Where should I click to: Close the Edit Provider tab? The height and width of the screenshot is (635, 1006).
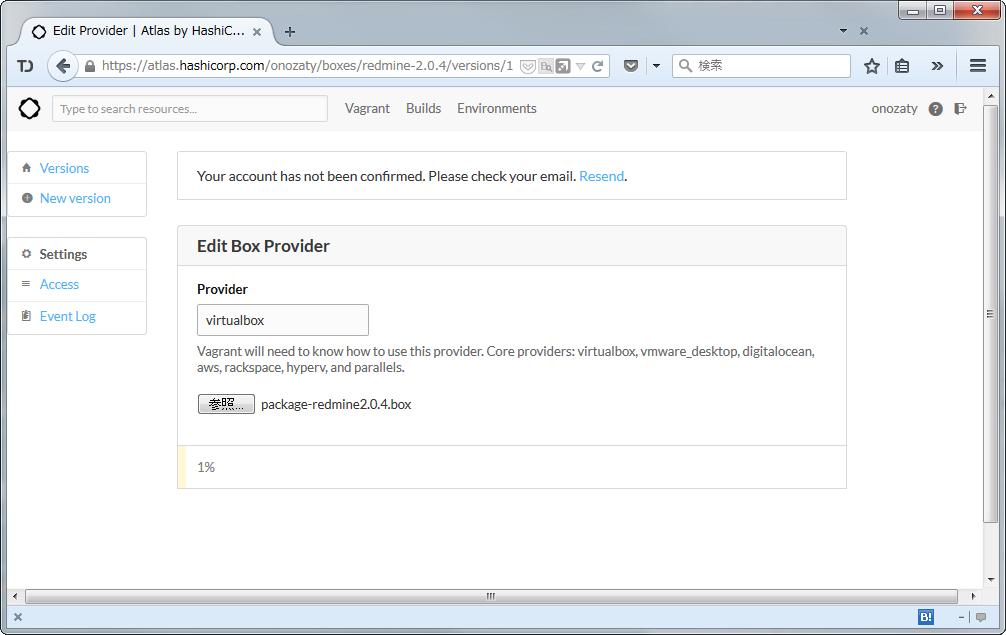(257, 31)
